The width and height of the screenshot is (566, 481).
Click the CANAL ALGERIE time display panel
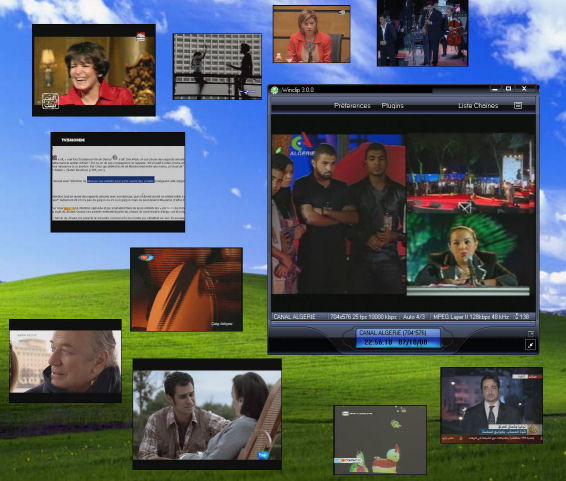click(x=398, y=338)
